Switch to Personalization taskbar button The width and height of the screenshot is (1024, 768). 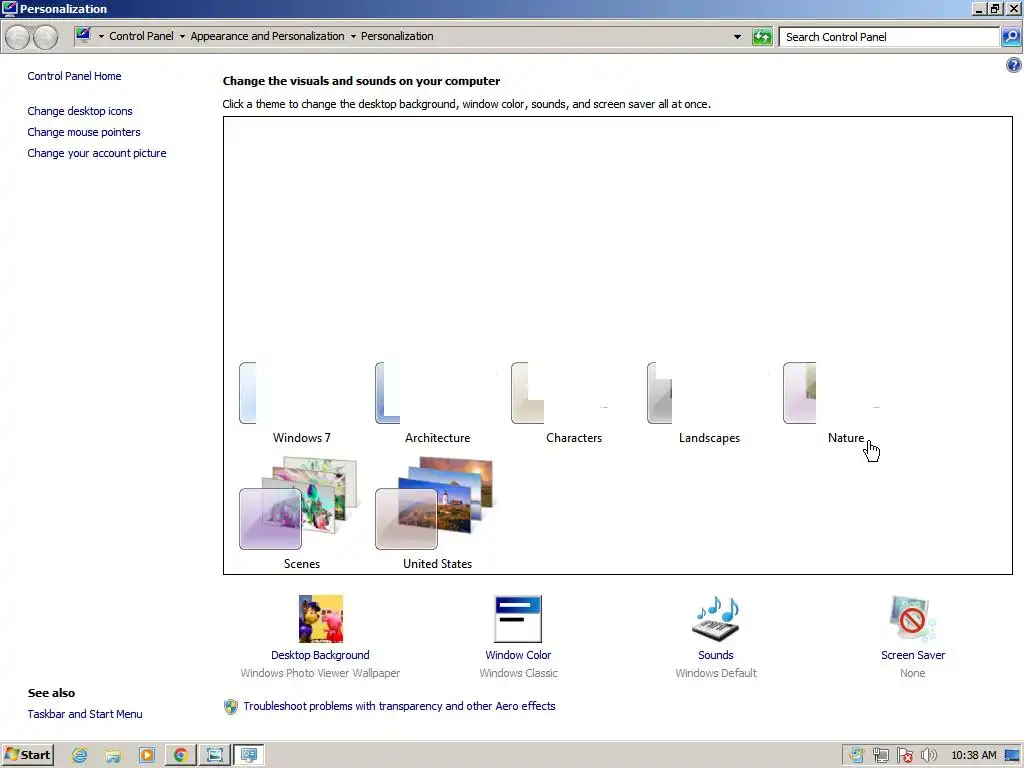(249, 756)
